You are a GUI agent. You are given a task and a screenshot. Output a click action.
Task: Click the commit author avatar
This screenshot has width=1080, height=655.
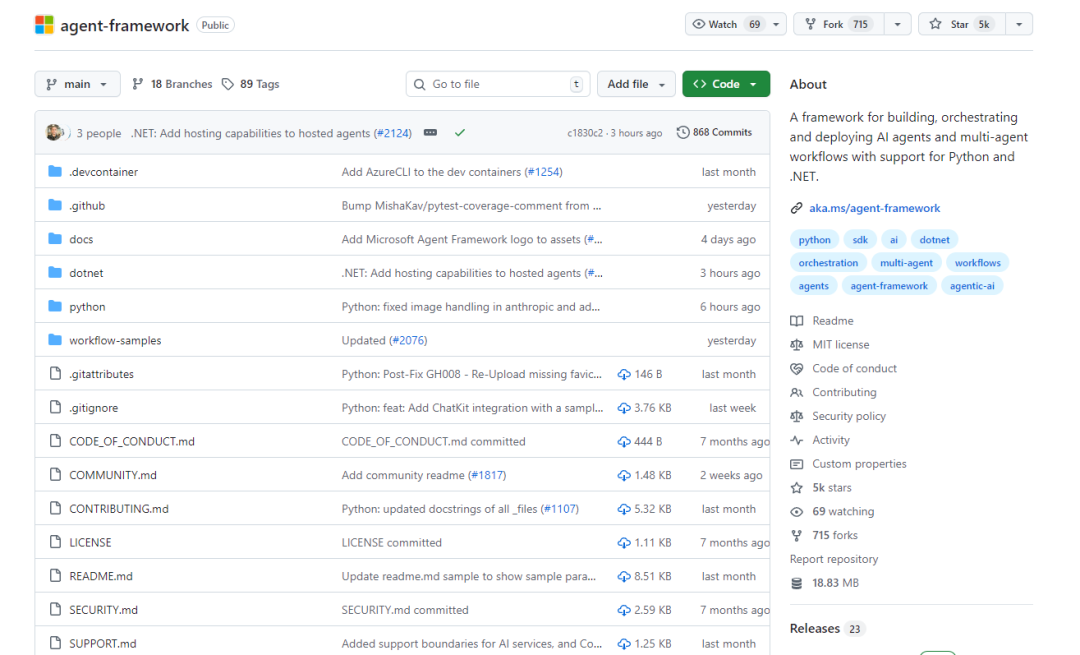pyautogui.click(x=54, y=133)
